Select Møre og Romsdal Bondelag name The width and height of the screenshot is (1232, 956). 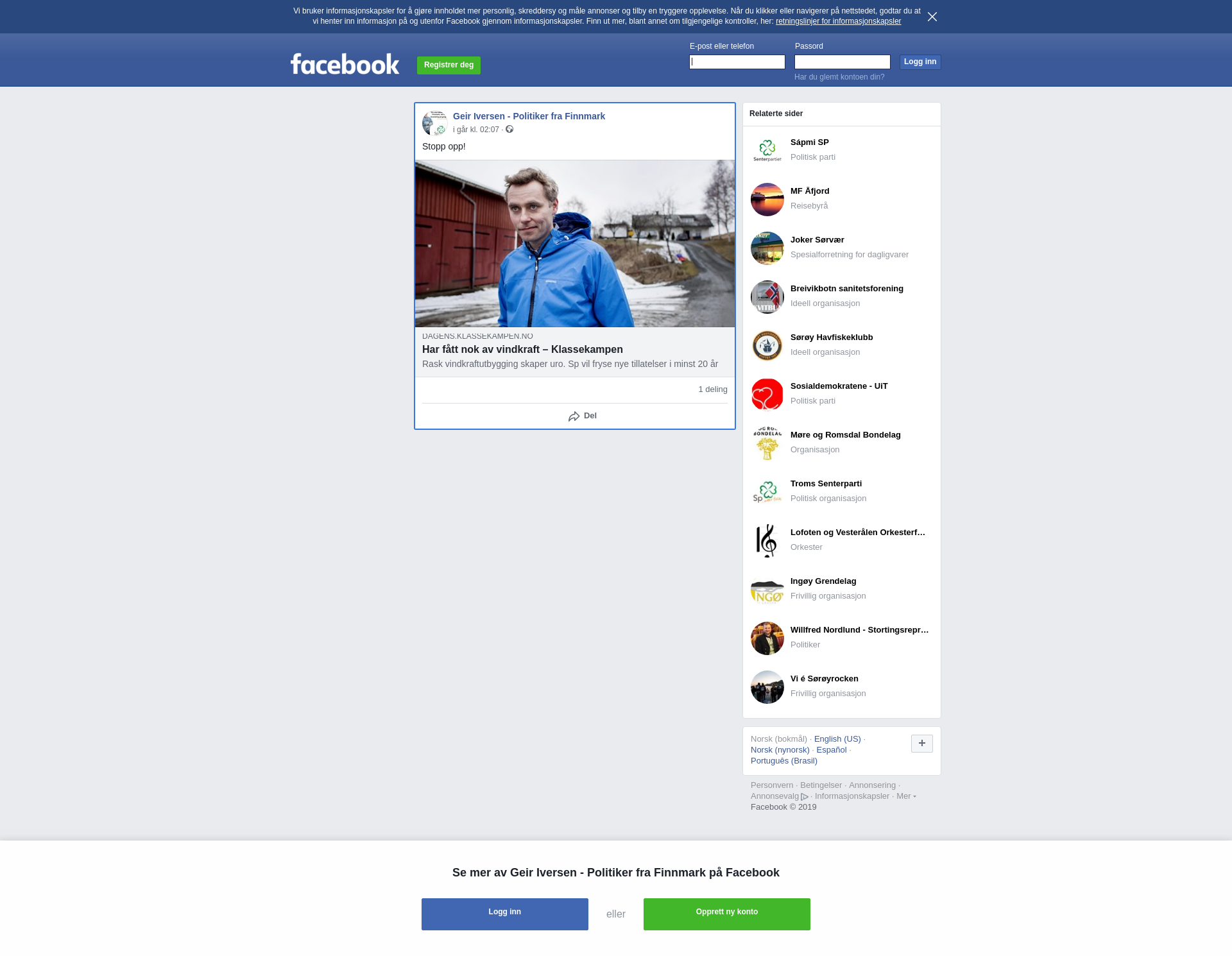pos(846,435)
